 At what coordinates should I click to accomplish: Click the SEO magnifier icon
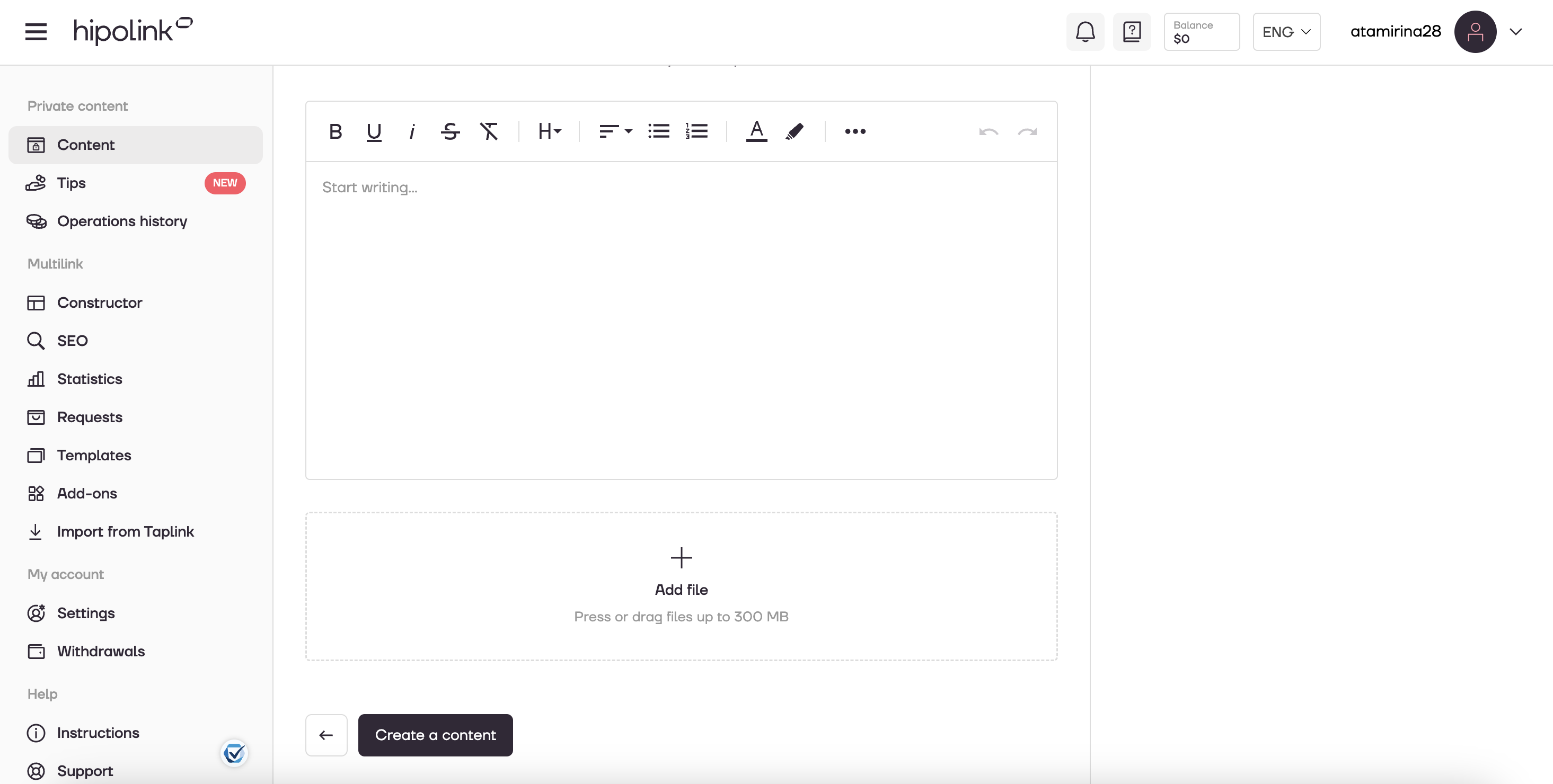point(36,341)
